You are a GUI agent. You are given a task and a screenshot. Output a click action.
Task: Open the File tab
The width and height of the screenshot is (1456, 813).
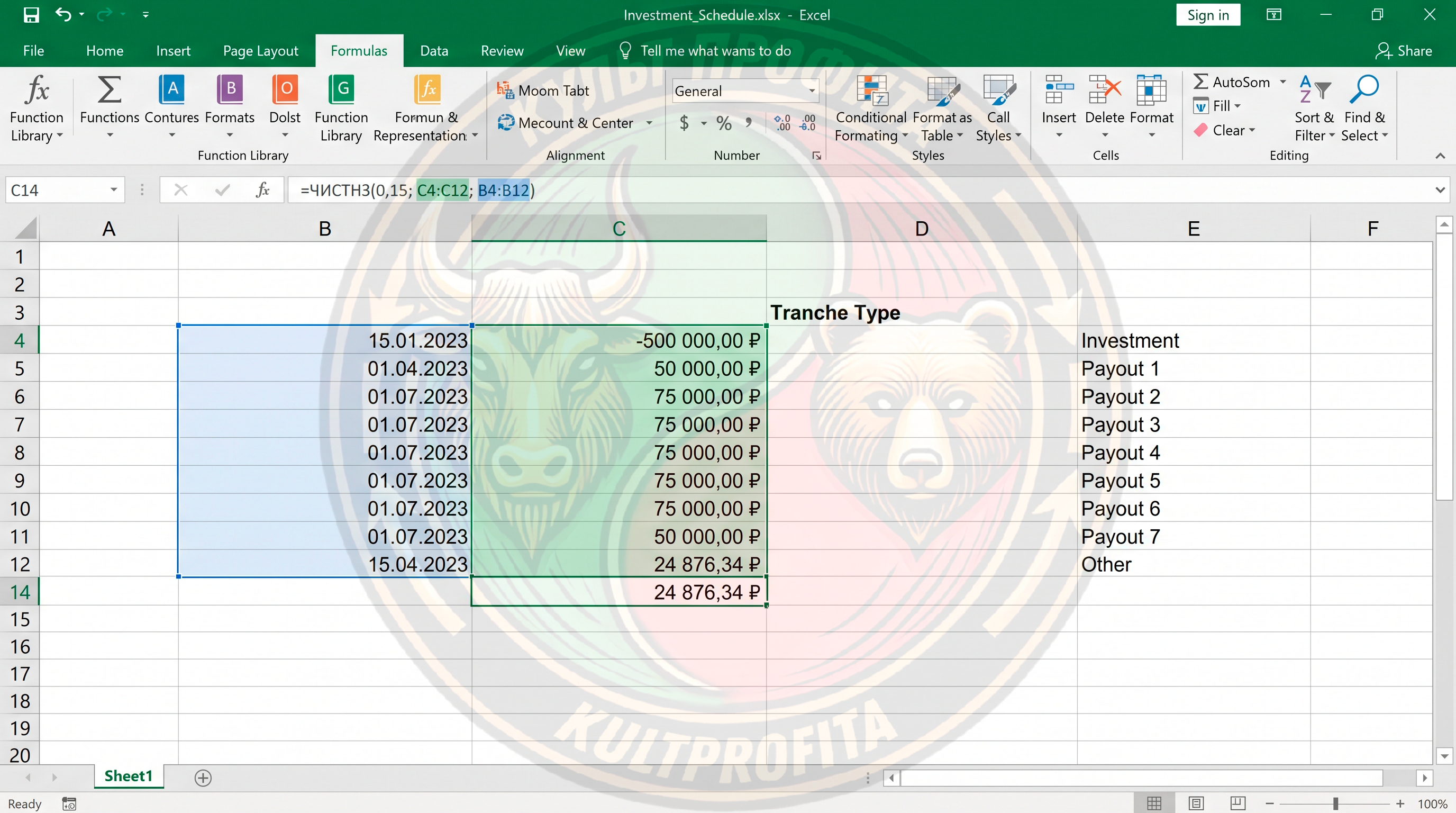pos(33,51)
